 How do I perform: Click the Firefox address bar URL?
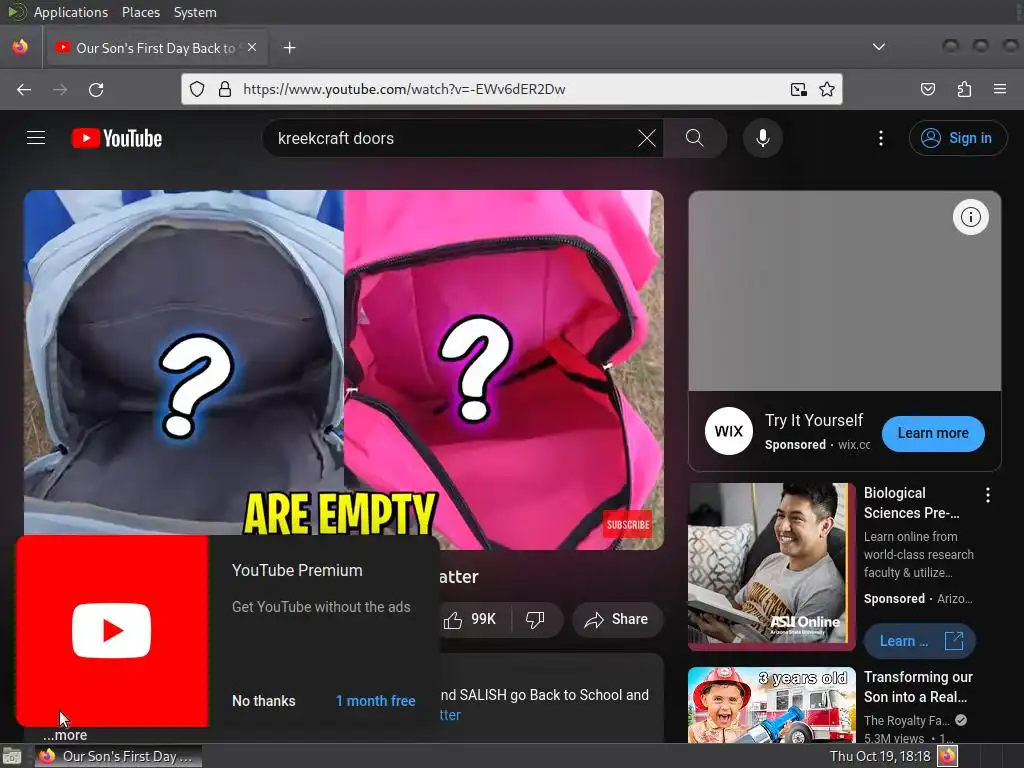point(404,89)
